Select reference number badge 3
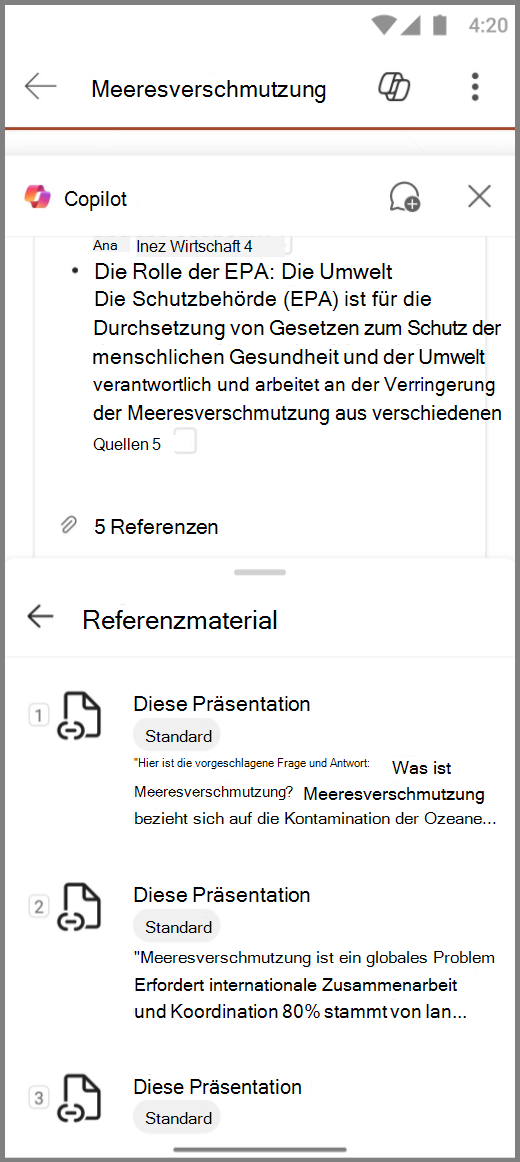The height and width of the screenshot is (1162, 520). (x=39, y=1097)
